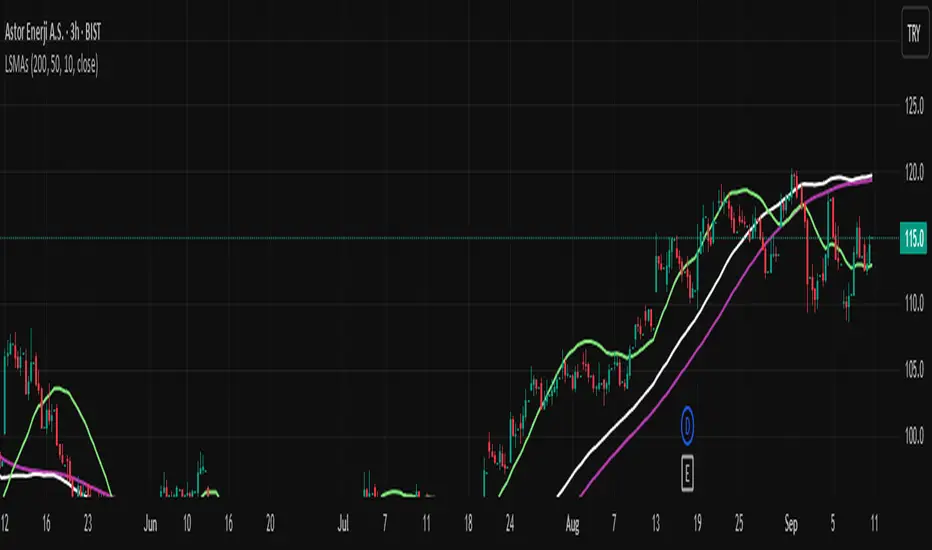Image resolution: width=932 pixels, height=550 pixels.
Task: Click the 13 date label on time axis
Action: point(656,524)
